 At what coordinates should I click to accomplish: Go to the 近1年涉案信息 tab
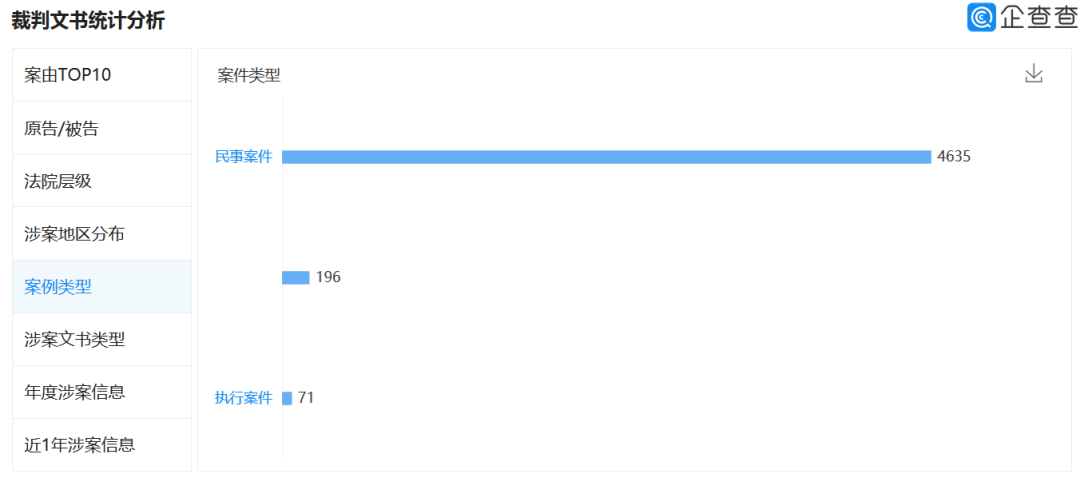(80, 445)
